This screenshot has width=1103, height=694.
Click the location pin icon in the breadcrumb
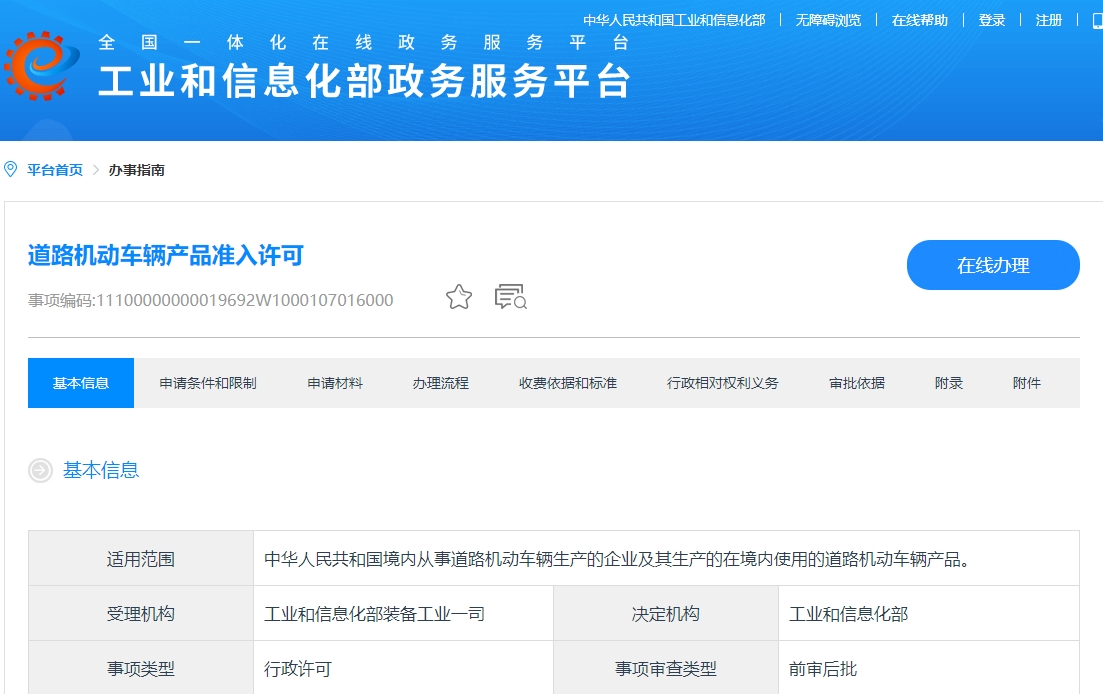coord(10,169)
